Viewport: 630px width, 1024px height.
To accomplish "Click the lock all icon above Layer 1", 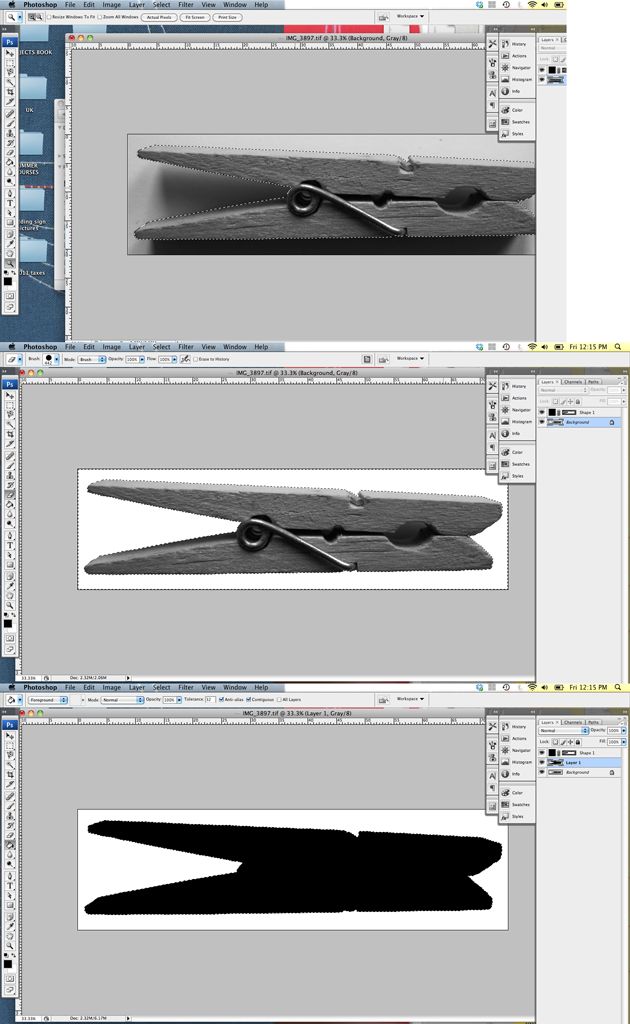I will pyautogui.click(x=578, y=742).
